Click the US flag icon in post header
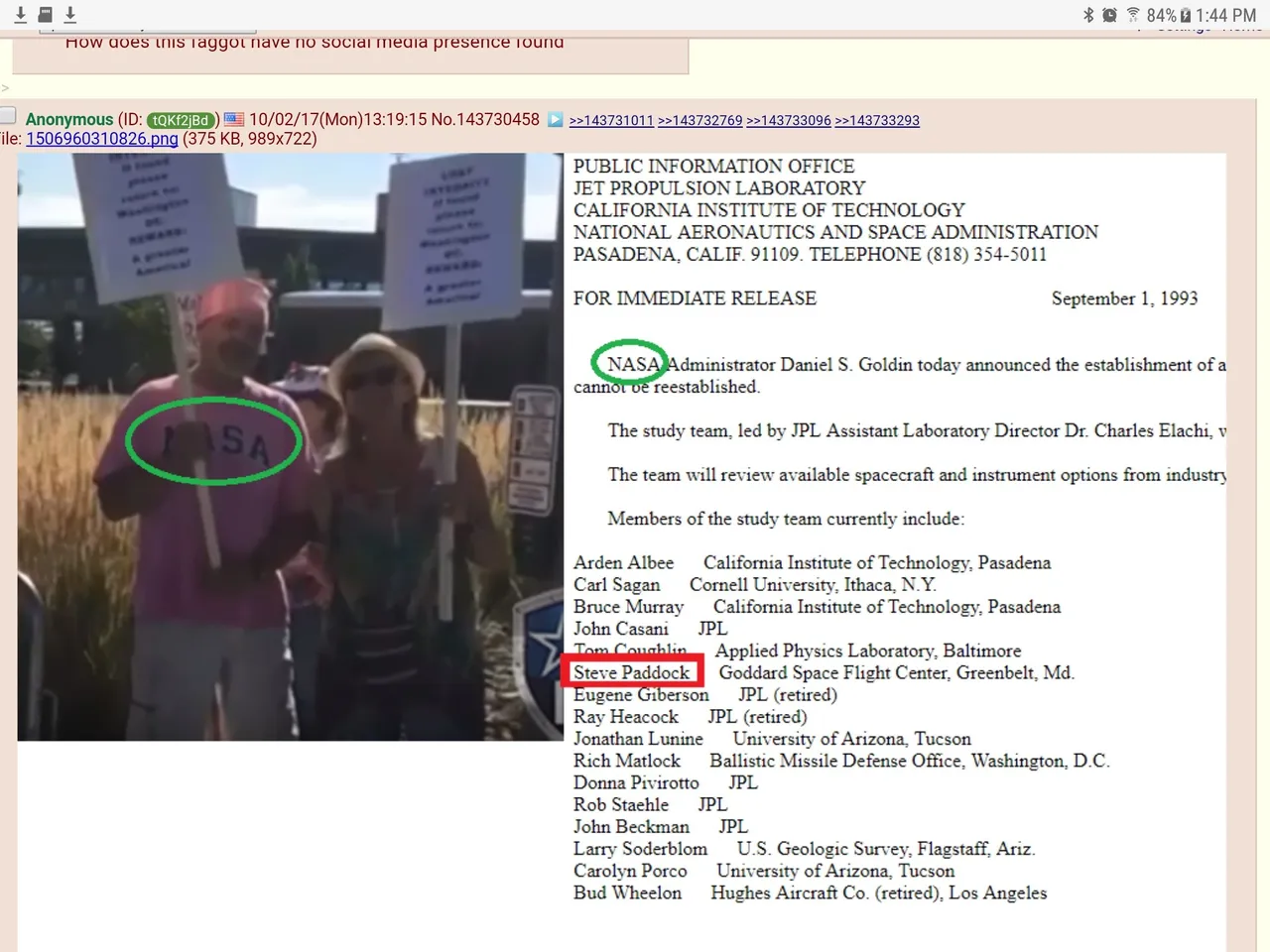This screenshot has height=952, width=1270. [234, 119]
